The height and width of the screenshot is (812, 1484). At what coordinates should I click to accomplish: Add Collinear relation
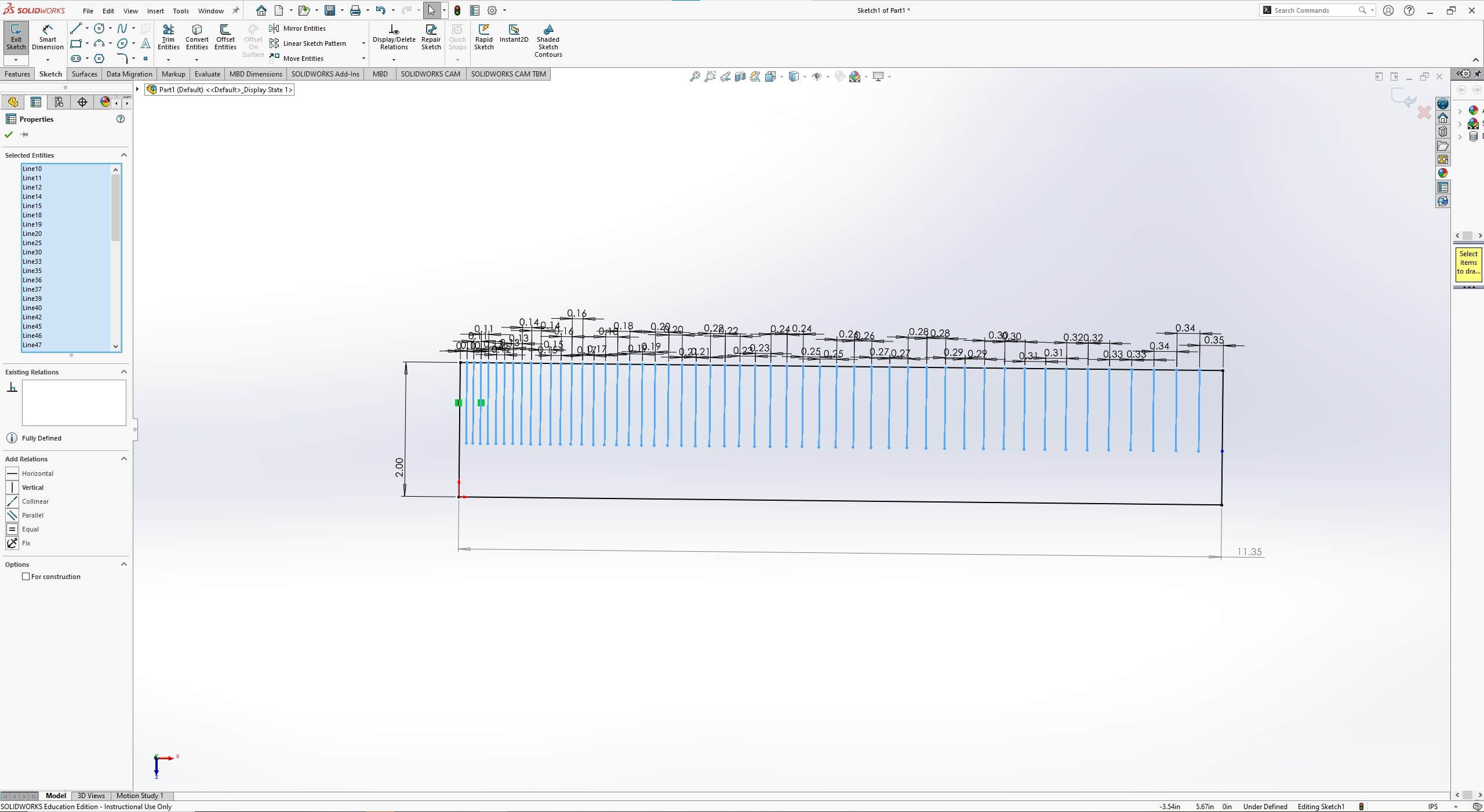pyautogui.click(x=28, y=501)
